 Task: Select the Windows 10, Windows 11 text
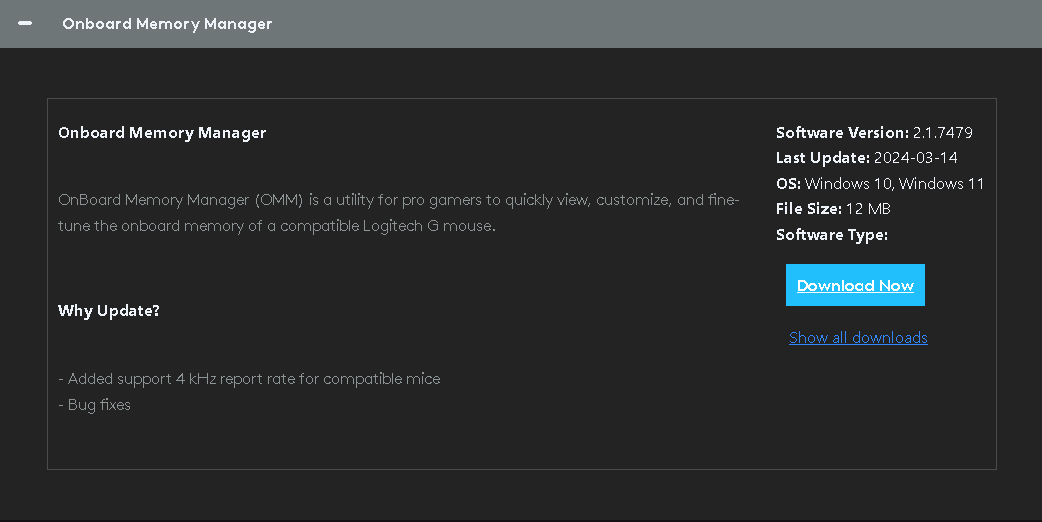point(894,183)
